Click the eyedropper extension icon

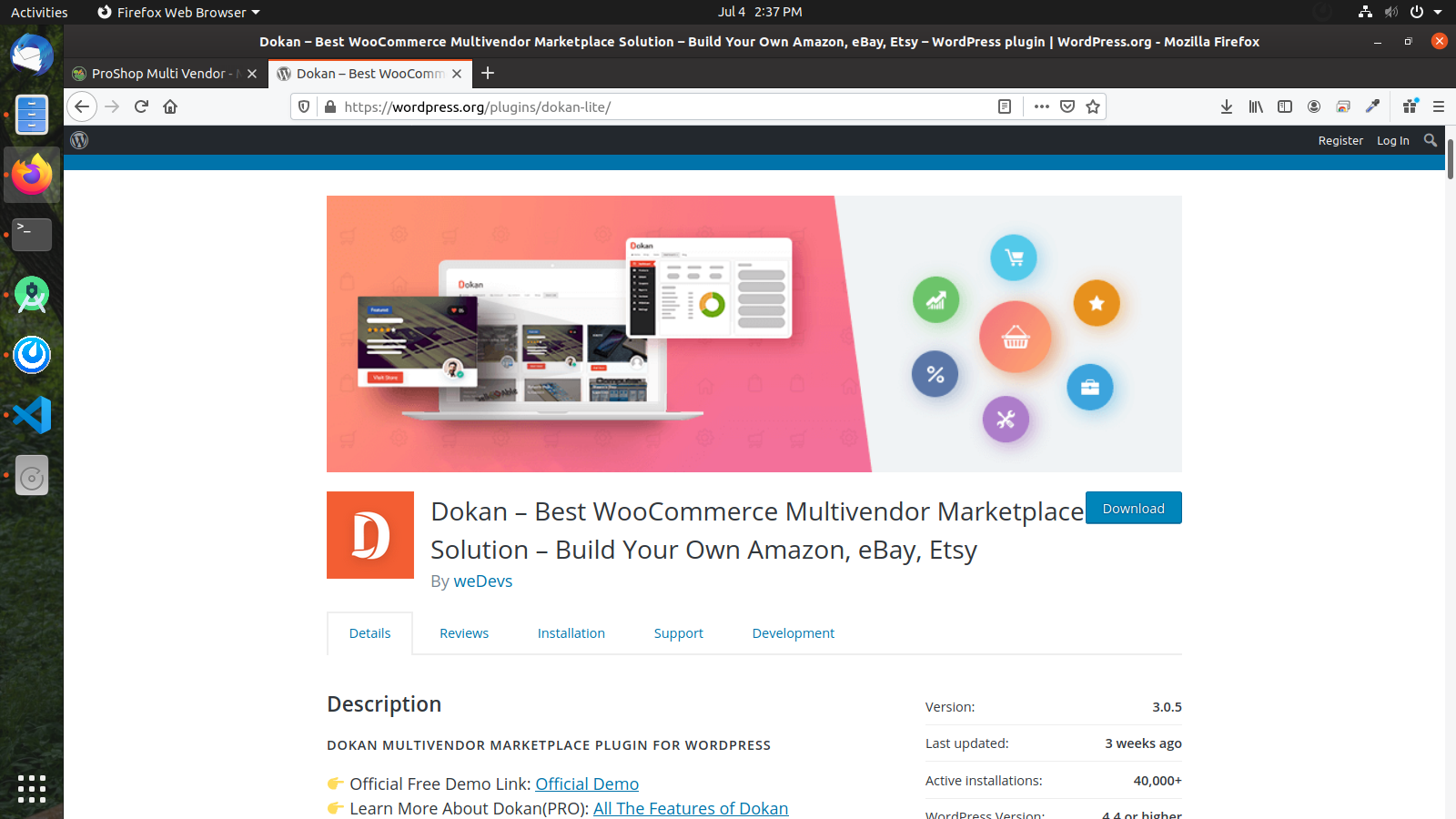[x=1372, y=106]
